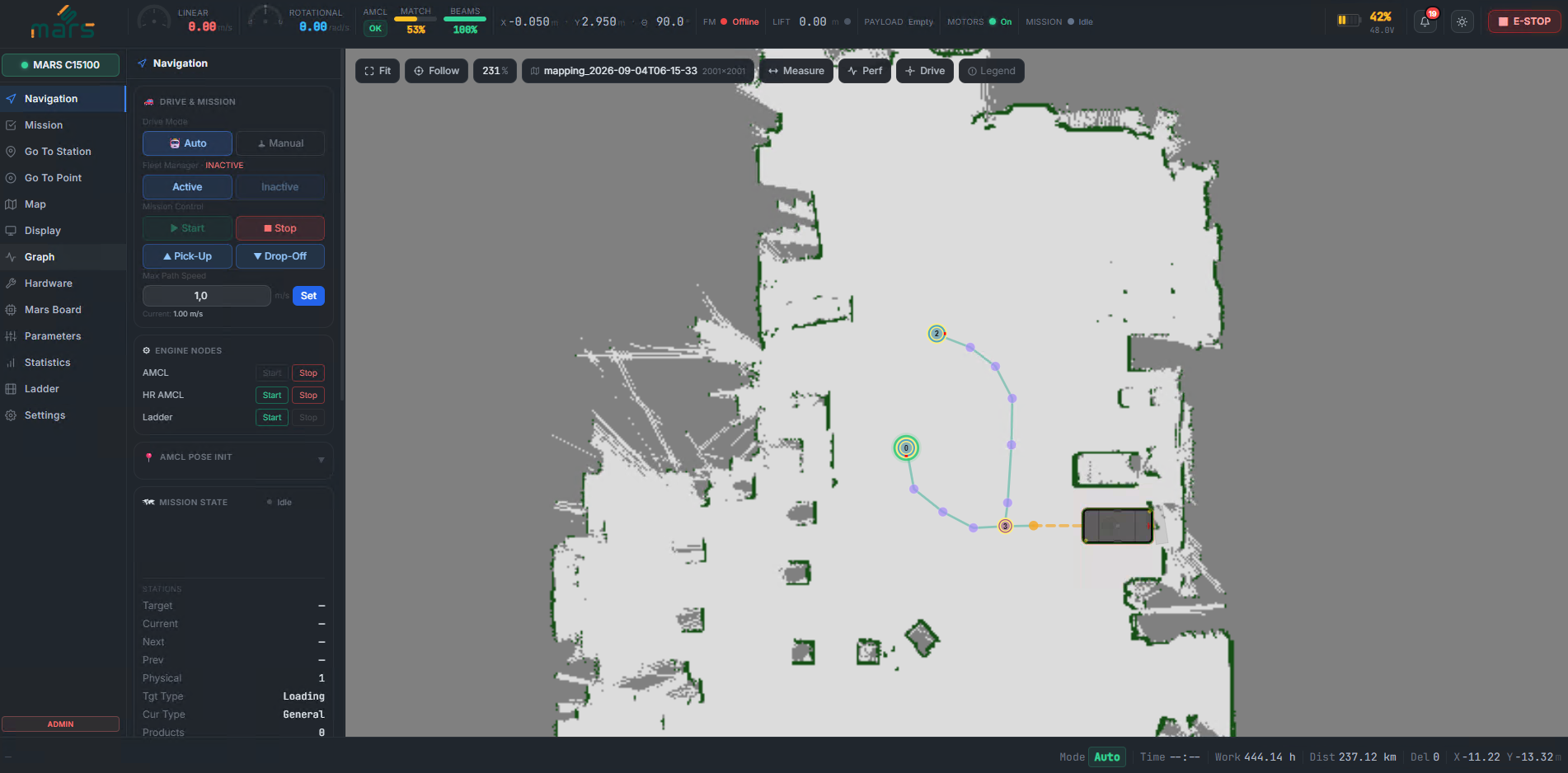Start the HR AMCL engine node
The height and width of the screenshot is (773, 1568).
point(272,396)
